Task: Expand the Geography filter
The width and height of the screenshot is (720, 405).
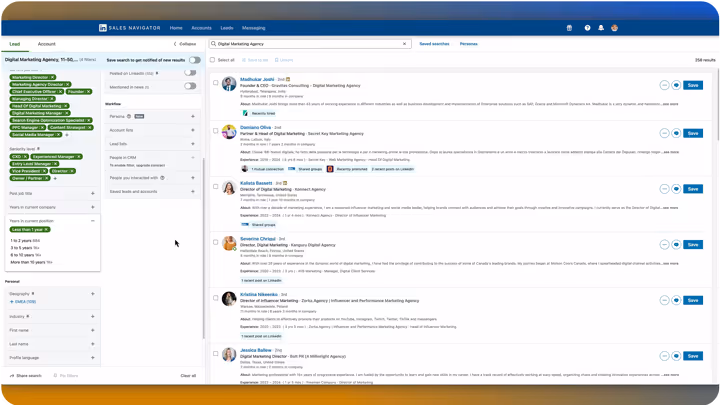Action: tap(93, 293)
